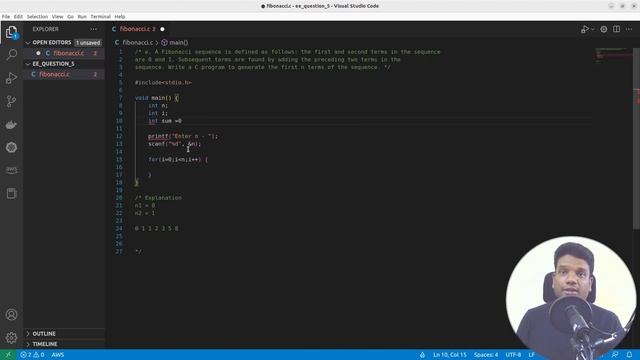
Task: Open Problems from errors and warnings count
Action: coord(32,355)
